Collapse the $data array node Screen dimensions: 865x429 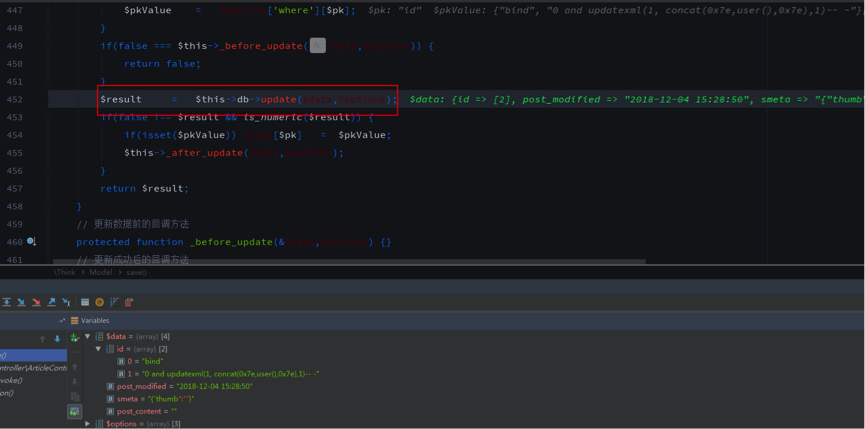tap(88, 337)
